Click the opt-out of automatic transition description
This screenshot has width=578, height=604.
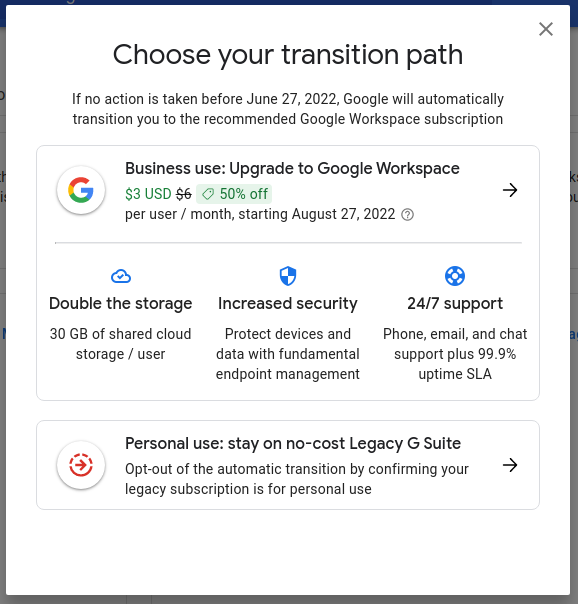tap(297, 479)
